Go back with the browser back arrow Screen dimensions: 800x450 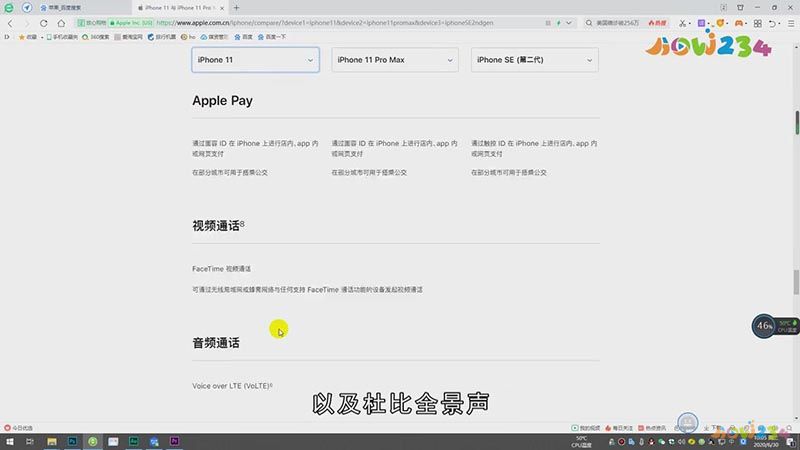(10, 23)
